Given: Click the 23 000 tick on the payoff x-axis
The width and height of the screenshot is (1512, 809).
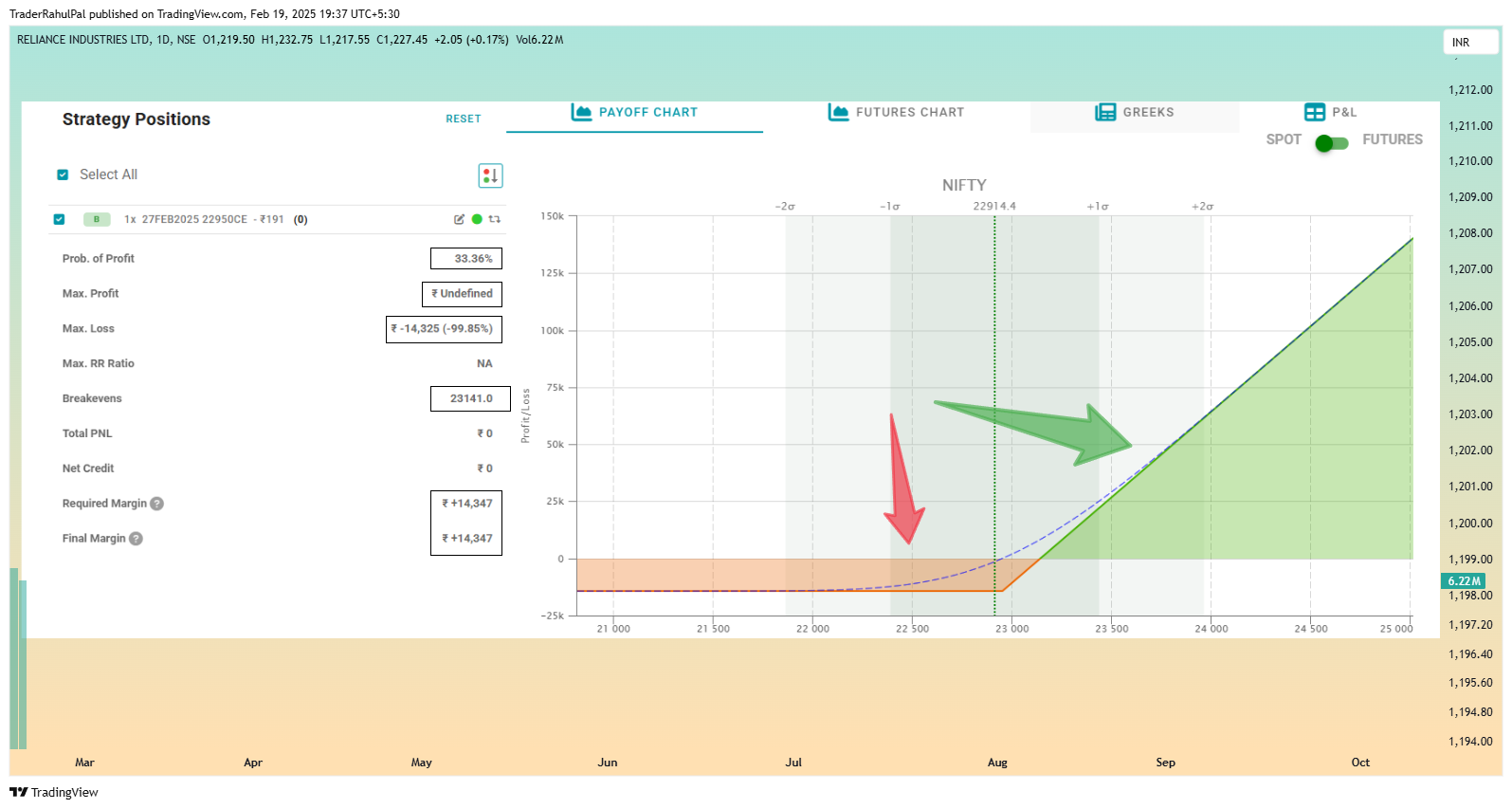Looking at the screenshot, I should pos(1011,629).
